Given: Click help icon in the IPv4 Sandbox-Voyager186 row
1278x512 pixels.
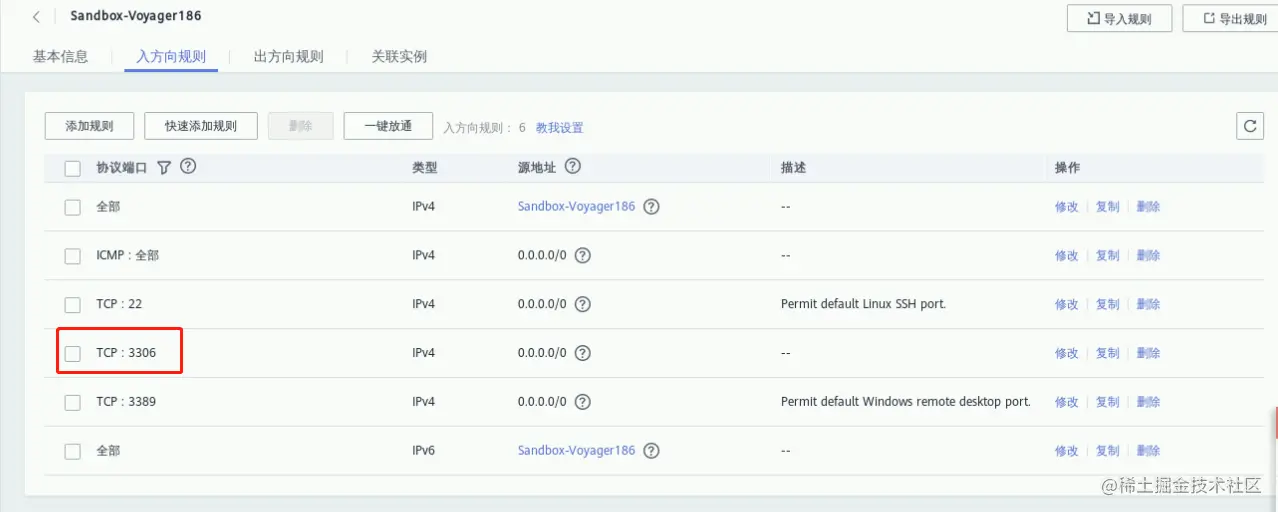Looking at the screenshot, I should pyautogui.click(x=651, y=206).
